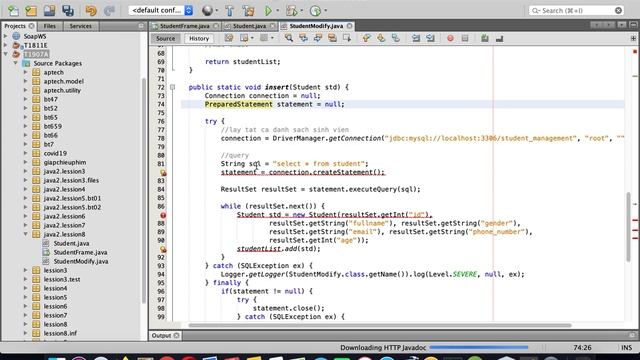The height and width of the screenshot is (360, 640).
Task: Toggle the Rectangular Selection icon
Action: pos(347,38)
